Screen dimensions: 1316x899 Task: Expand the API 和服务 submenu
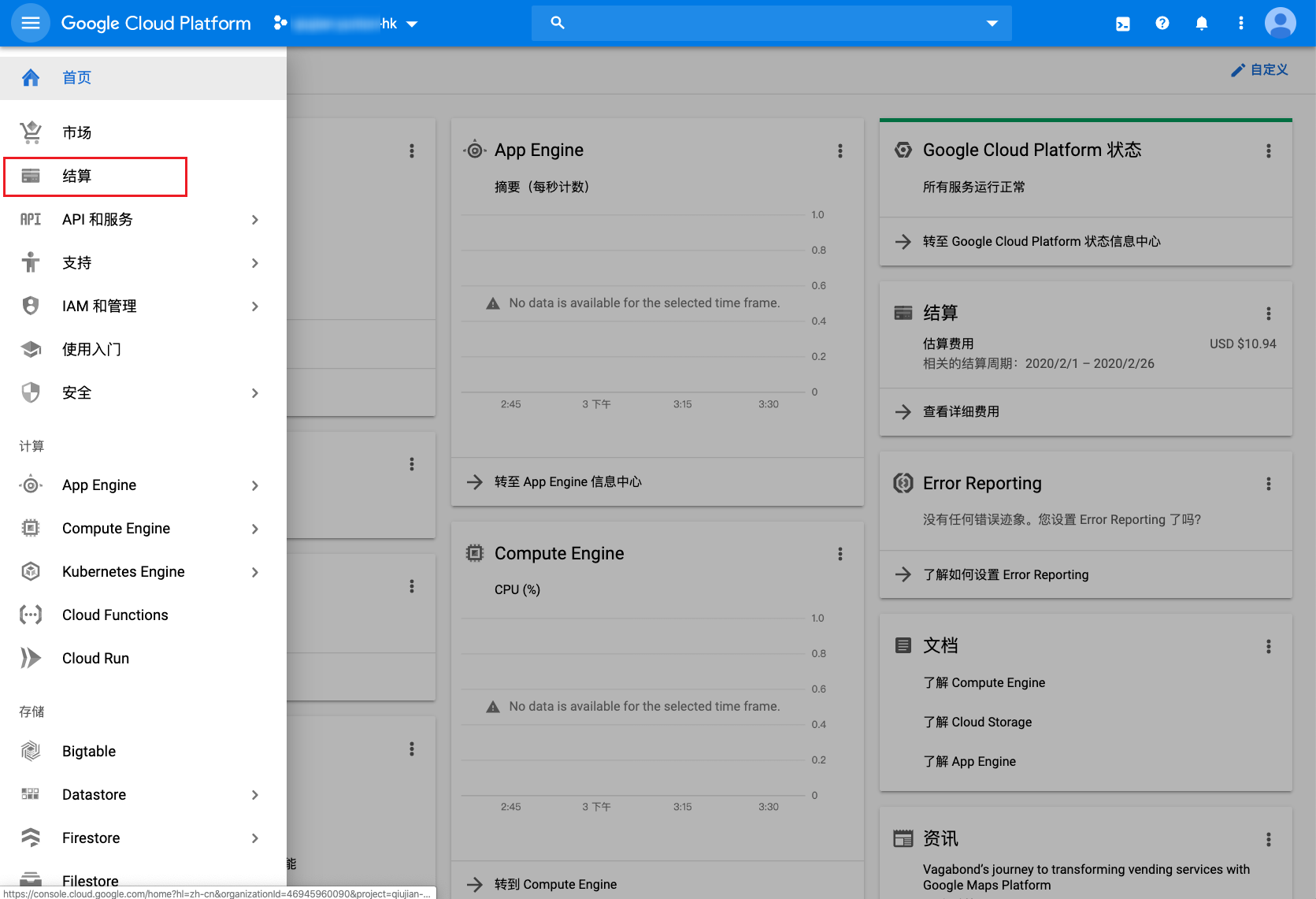click(254, 220)
